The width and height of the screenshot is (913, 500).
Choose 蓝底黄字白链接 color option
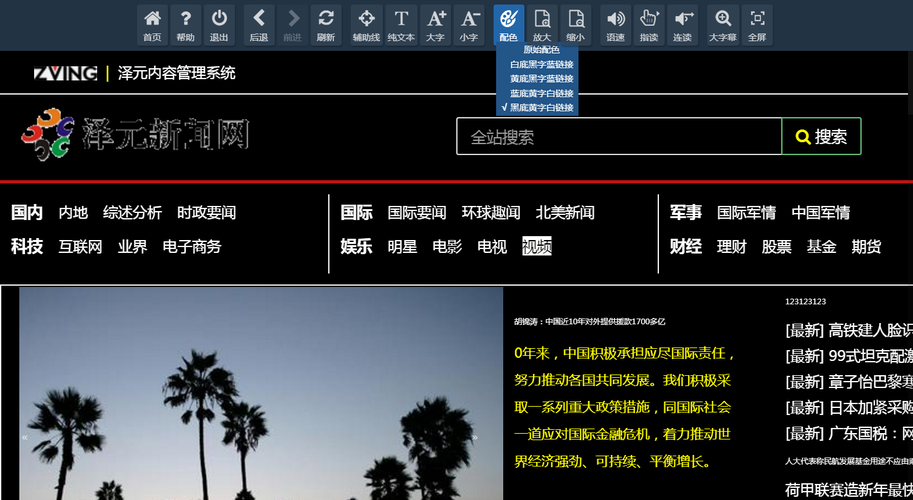[x=541, y=93]
